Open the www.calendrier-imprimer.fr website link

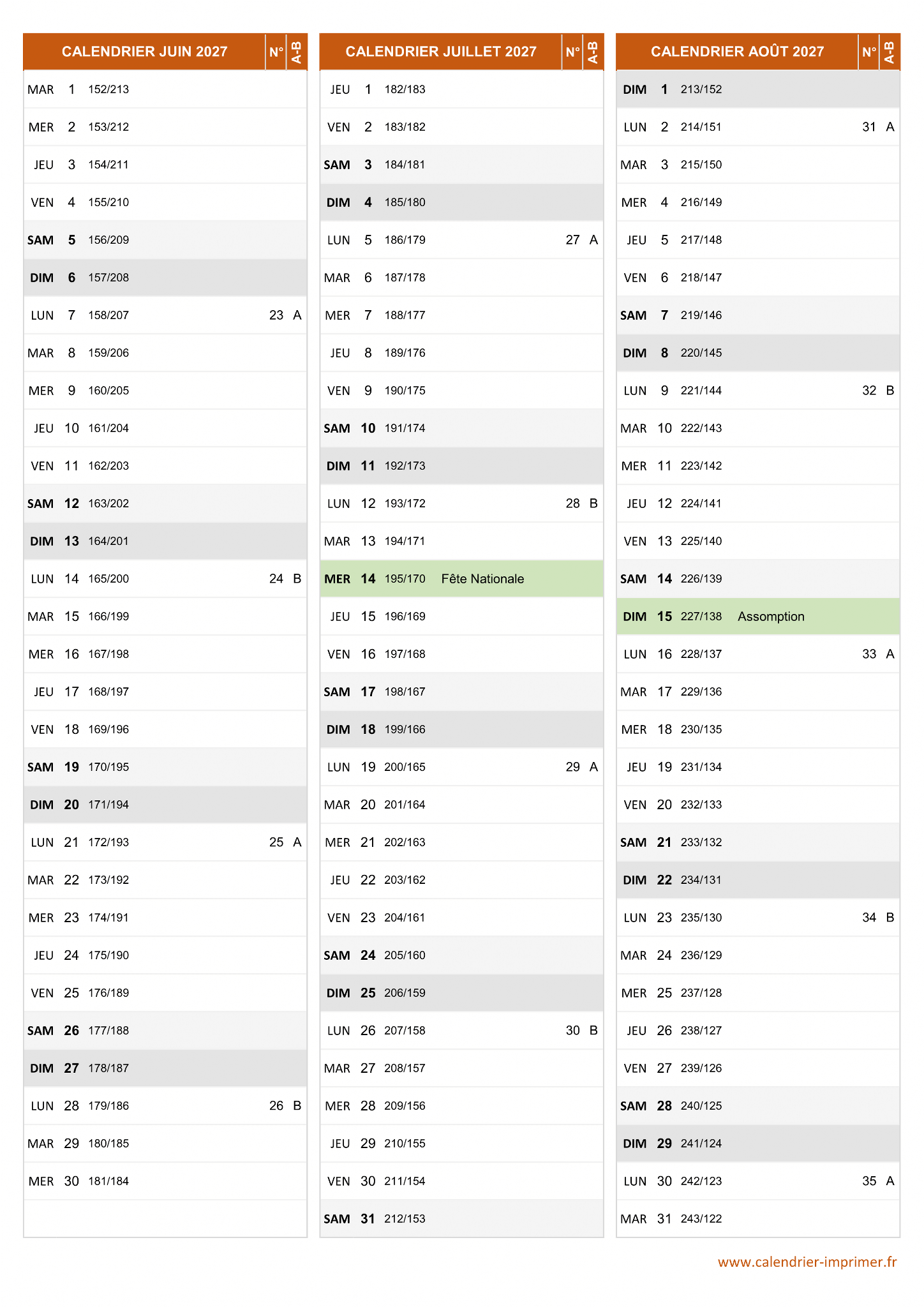(x=807, y=1262)
